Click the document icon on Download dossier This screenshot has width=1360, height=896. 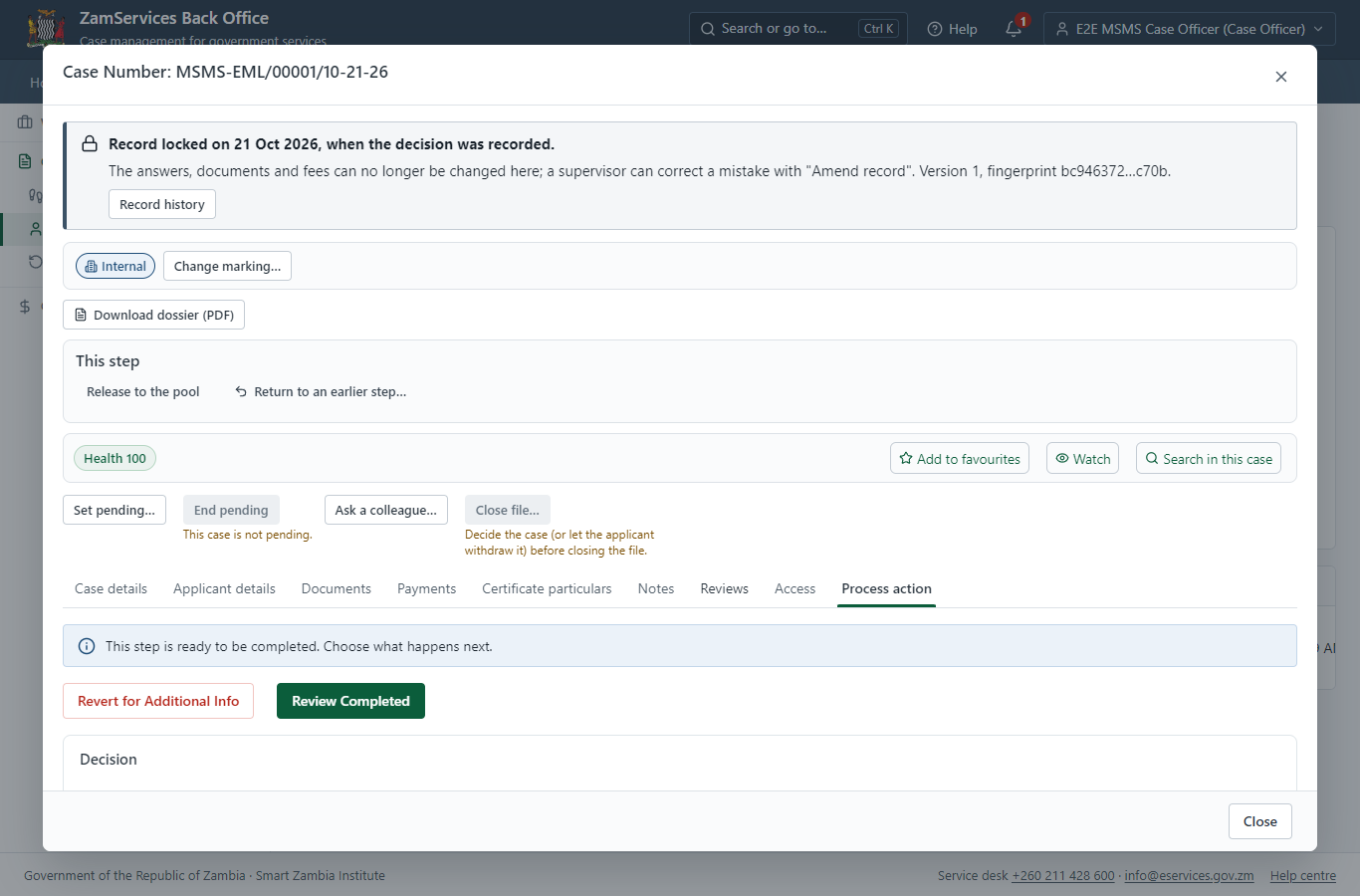coord(81,315)
